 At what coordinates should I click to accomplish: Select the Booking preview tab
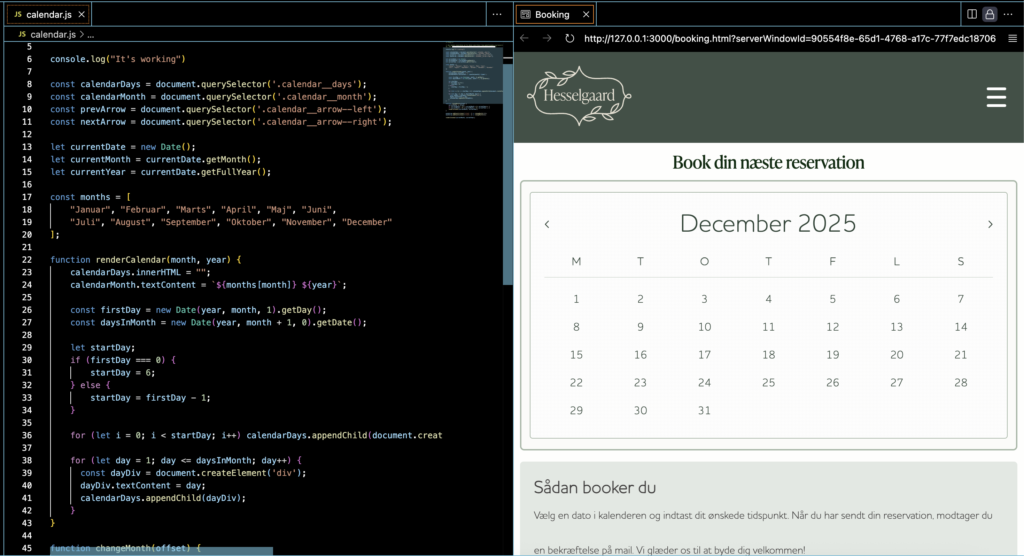[x=552, y=14]
